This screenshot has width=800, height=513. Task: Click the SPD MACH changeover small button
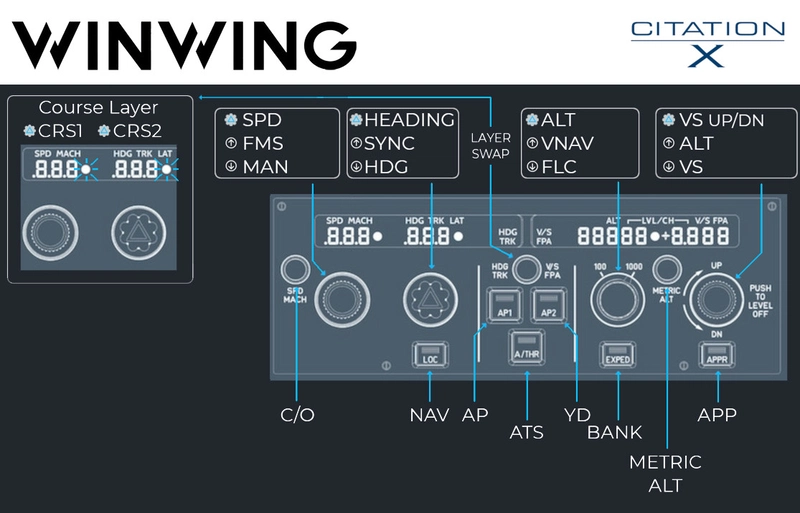(x=294, y=267)
